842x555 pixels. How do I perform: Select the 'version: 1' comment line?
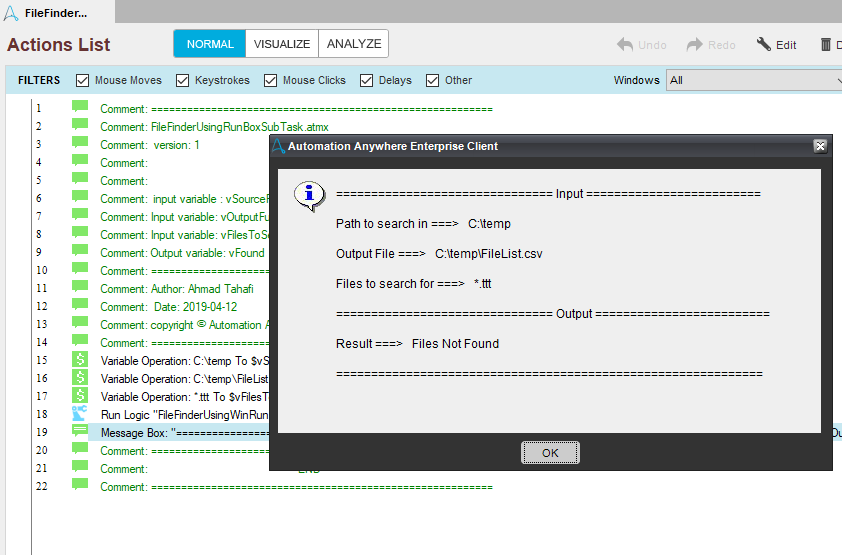pos(150,145)
